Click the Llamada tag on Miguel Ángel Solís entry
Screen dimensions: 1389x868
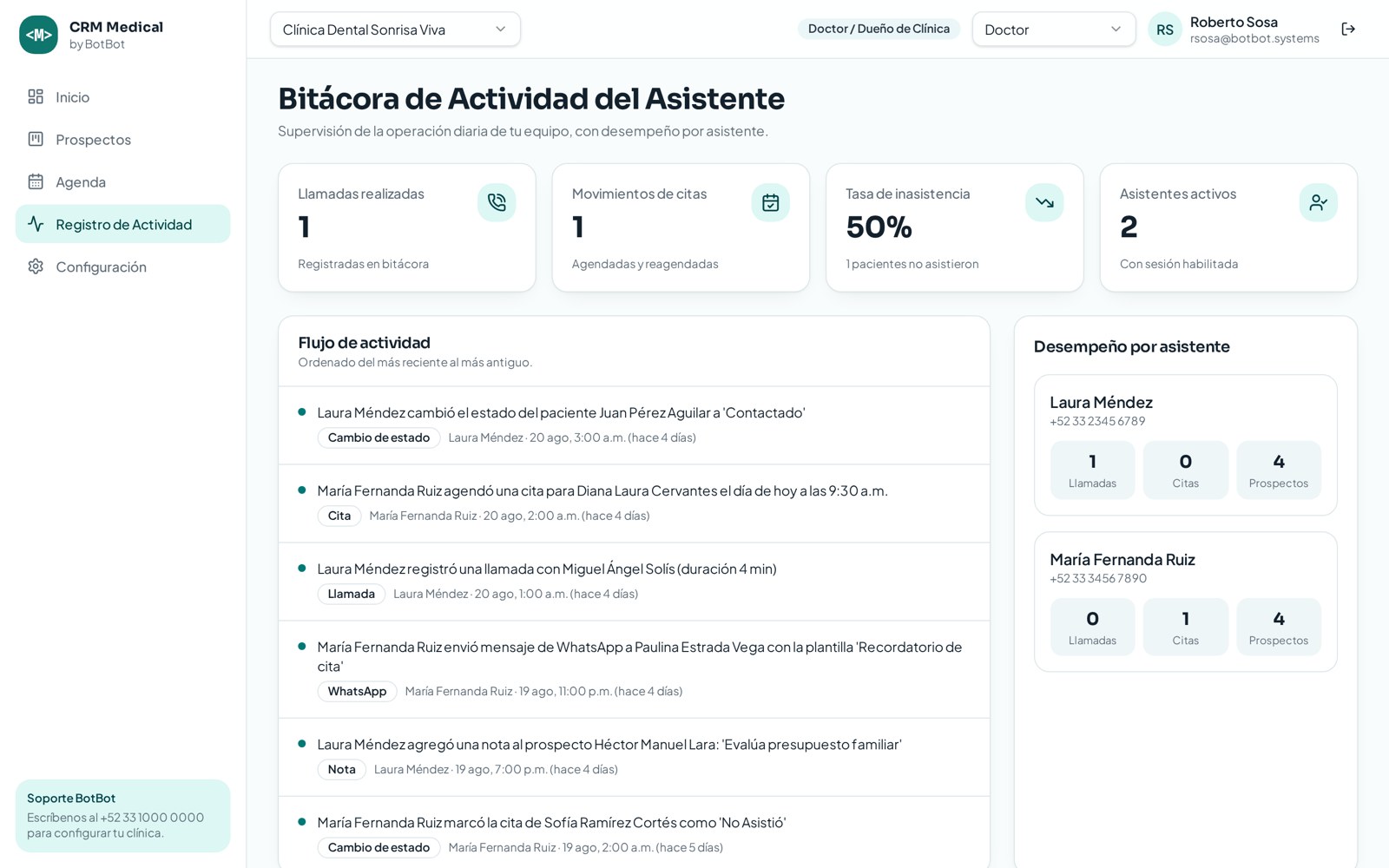coord(351,594)
